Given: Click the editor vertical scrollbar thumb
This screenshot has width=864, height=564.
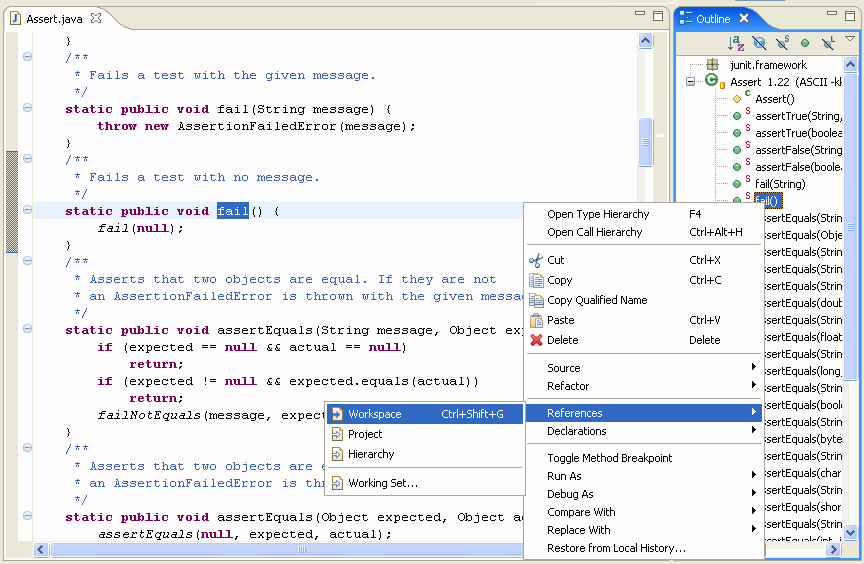Looking at the screenshot, I should (645, 142).
